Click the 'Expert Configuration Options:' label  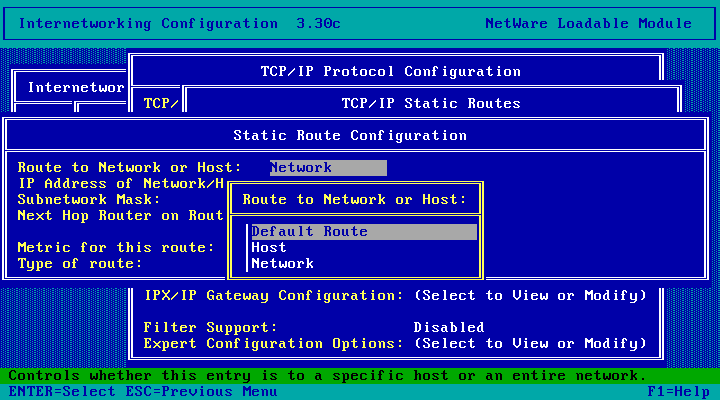(274, 344)
